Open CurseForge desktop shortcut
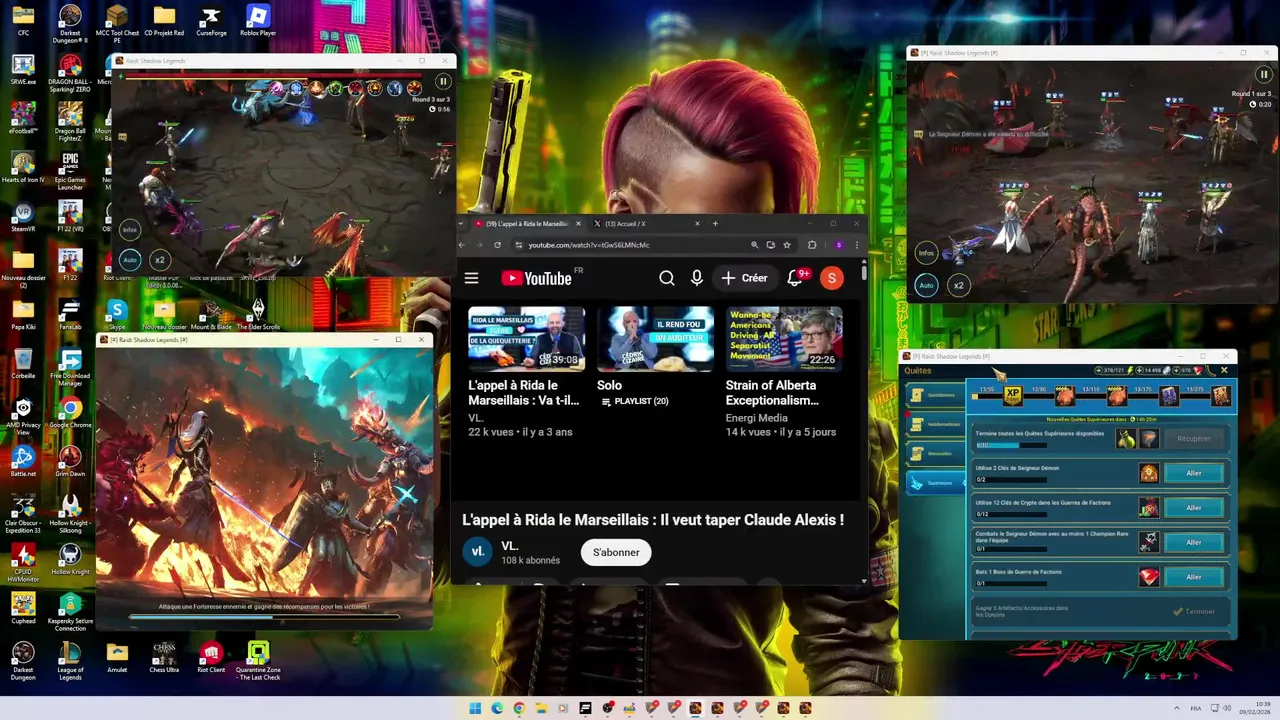 (x=211, y=21)
